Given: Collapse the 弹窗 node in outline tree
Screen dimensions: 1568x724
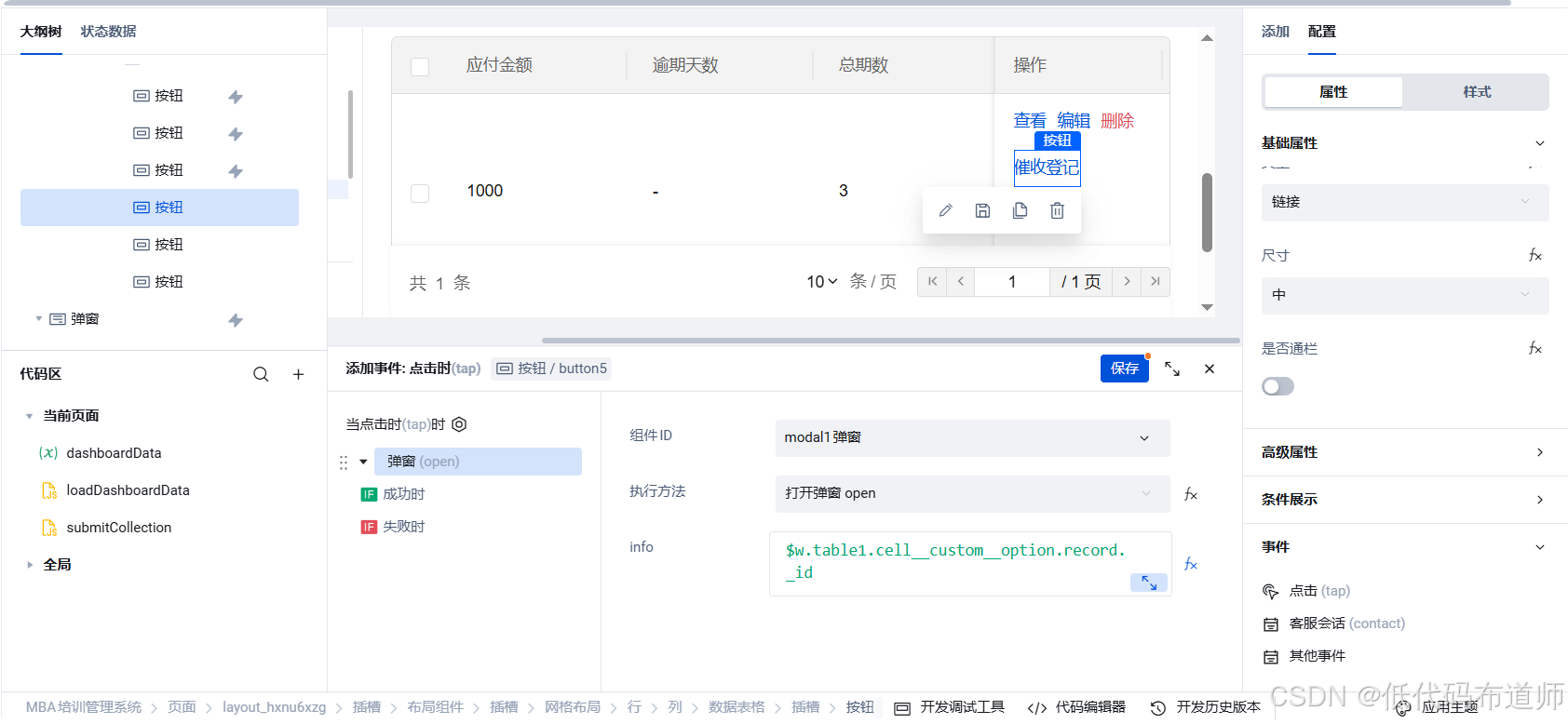Looking at the screenshot, I should click(39, 319).
